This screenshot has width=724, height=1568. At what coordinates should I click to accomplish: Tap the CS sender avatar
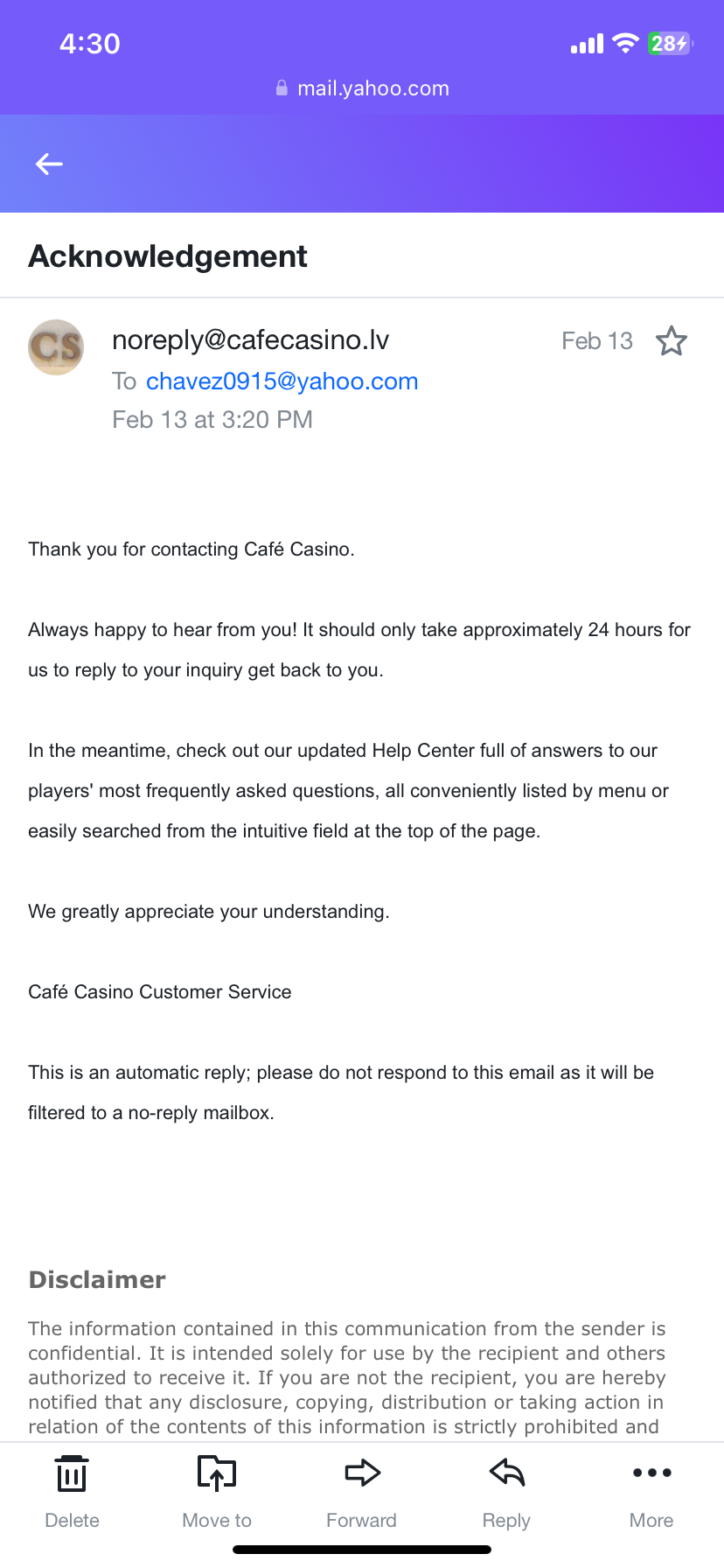tap(56, 347)
